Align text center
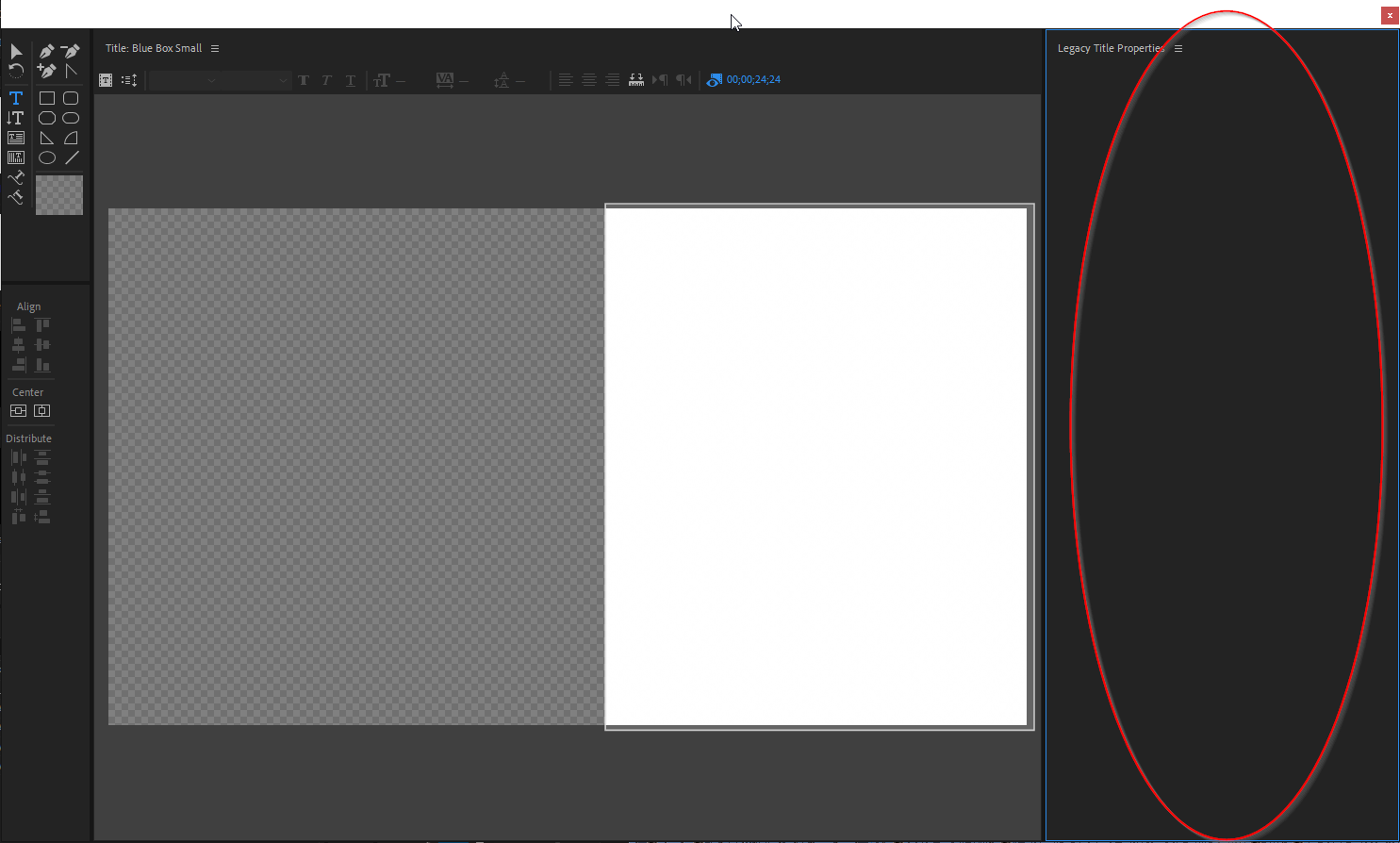This screenshot has height=843, width=1400. coord(589,80)
